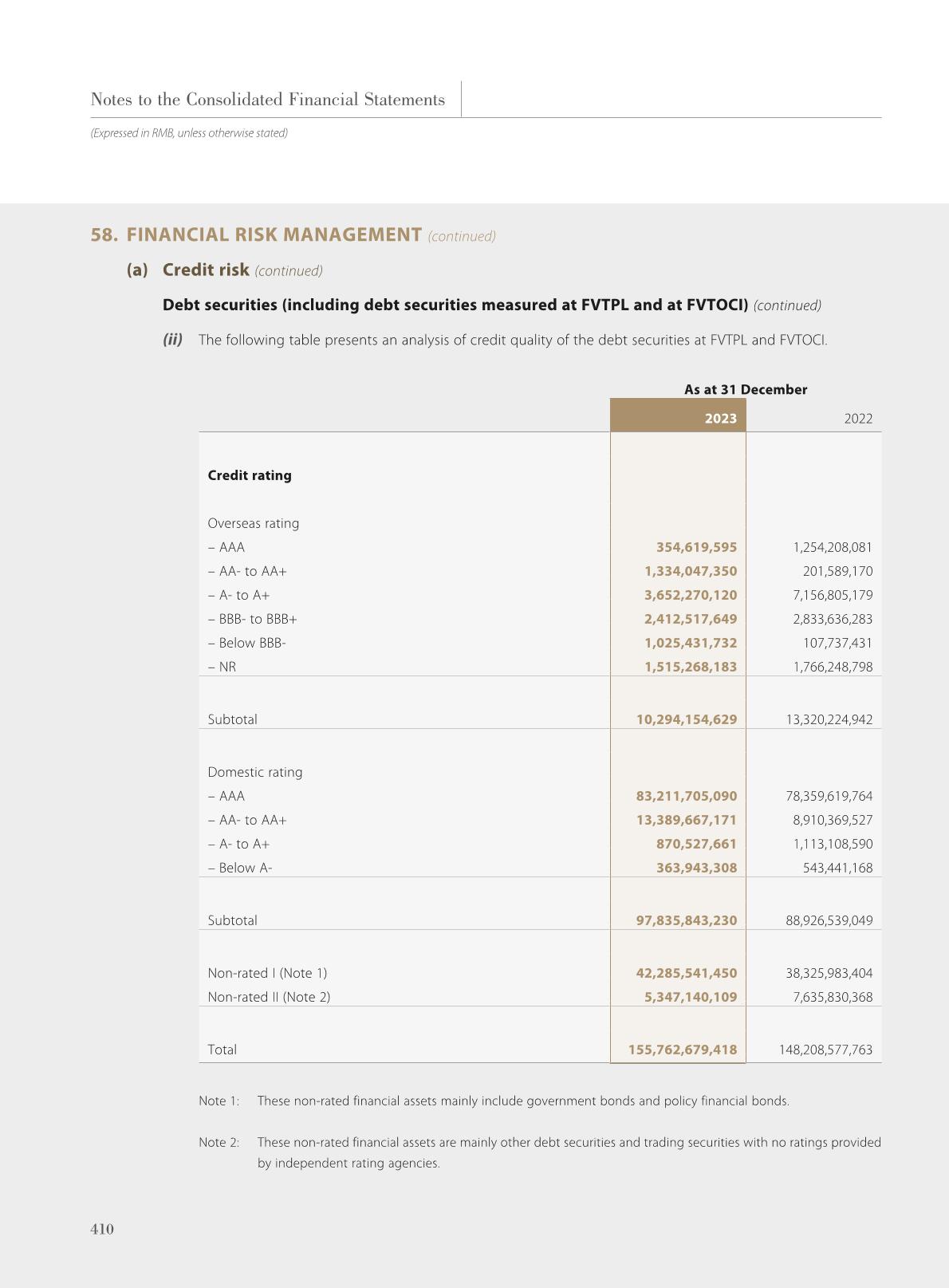Select the overseas 'Below BBB-' row label
The image size is (949, 1288).
247,643
